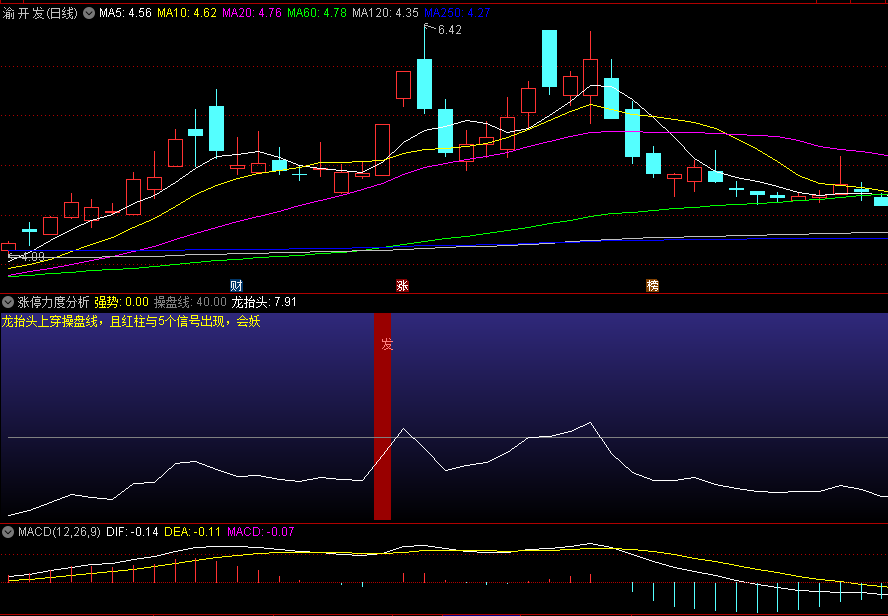Select the MA5: 4.56 label

(125, 13)
